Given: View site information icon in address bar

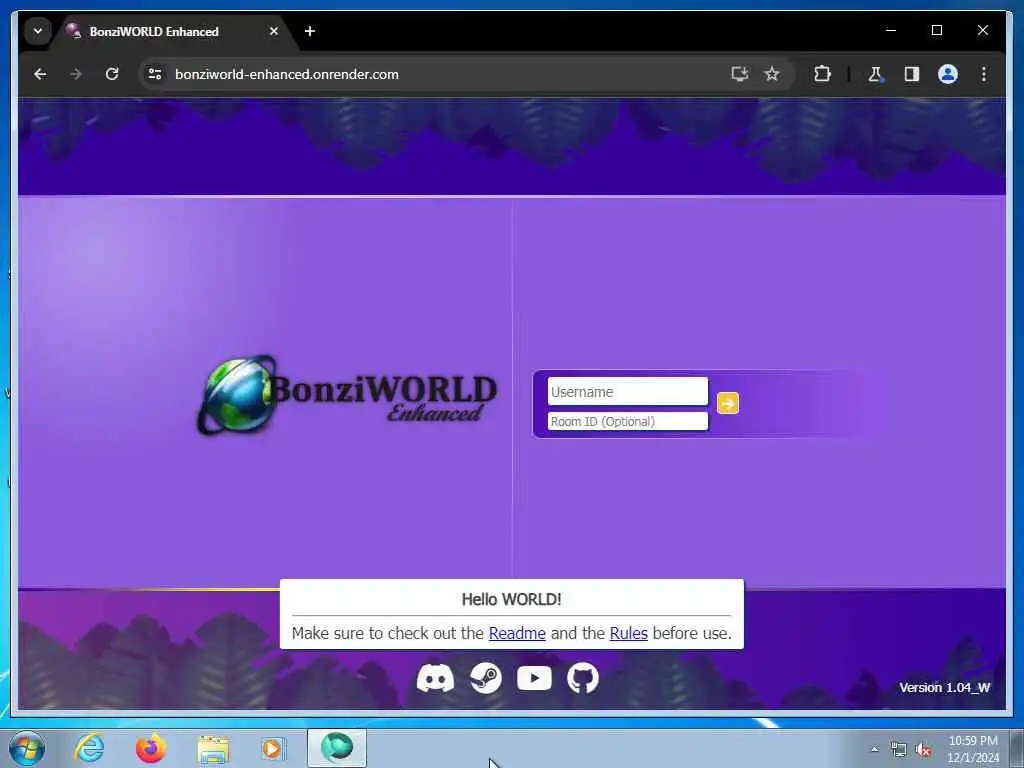Looking at the screenshot, I should 155,74.
